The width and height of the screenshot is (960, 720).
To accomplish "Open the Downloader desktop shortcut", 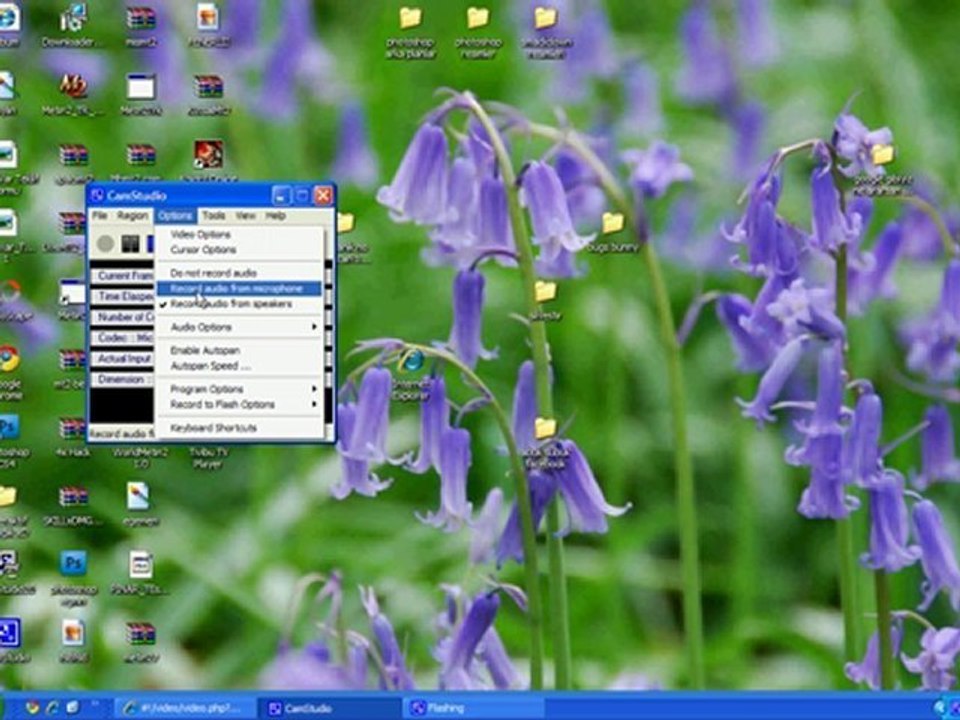I will (x=73, y=20).
